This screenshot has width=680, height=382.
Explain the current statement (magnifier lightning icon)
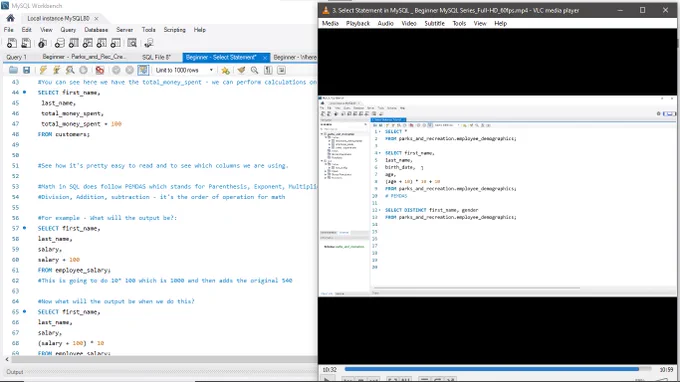tap(70, 70)
